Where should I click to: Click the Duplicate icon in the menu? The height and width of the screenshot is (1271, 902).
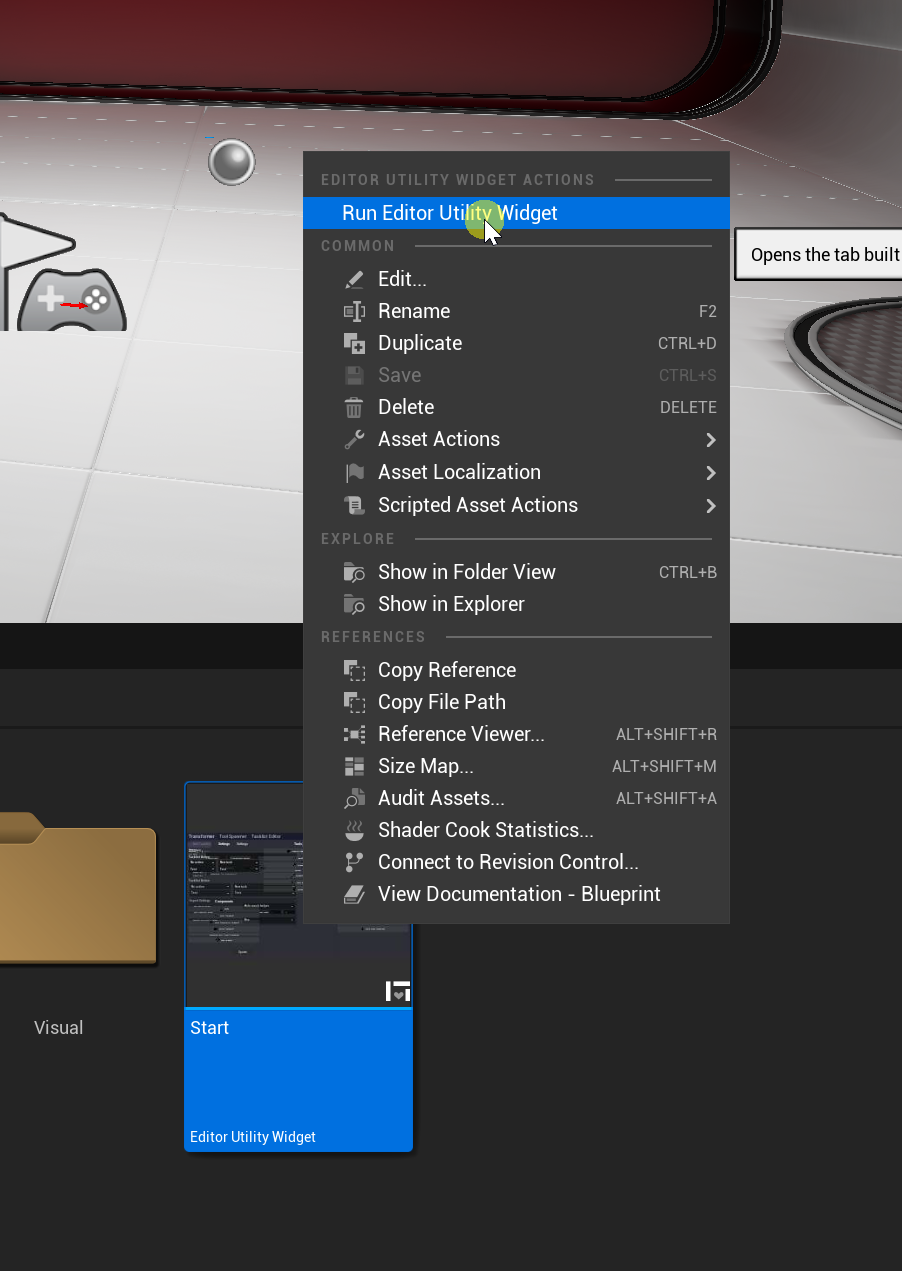pos(354,344)
